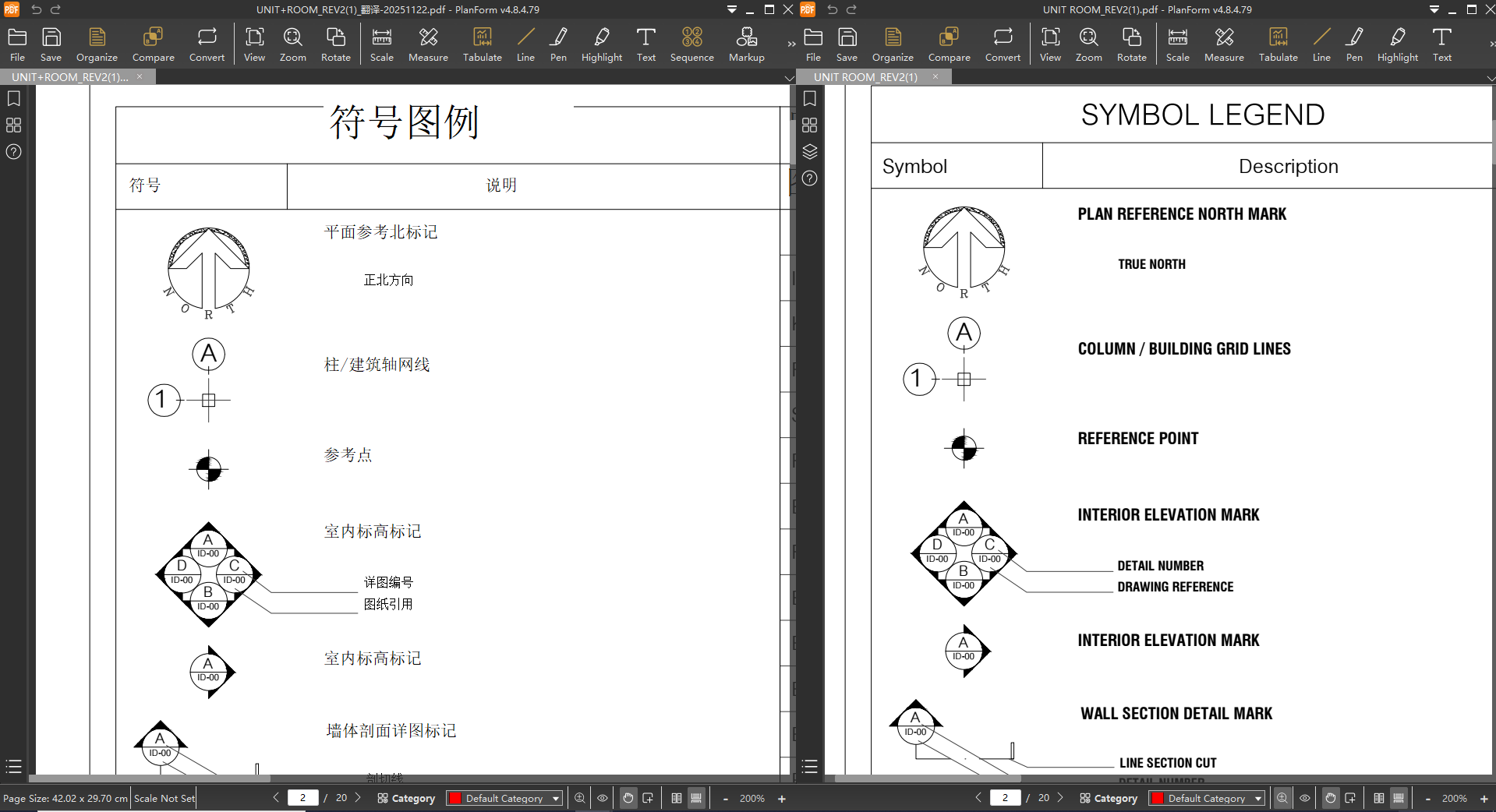Click the Compare icon in right toolbar
Screen dimensions: 1496x812
(x=949, y=44)
